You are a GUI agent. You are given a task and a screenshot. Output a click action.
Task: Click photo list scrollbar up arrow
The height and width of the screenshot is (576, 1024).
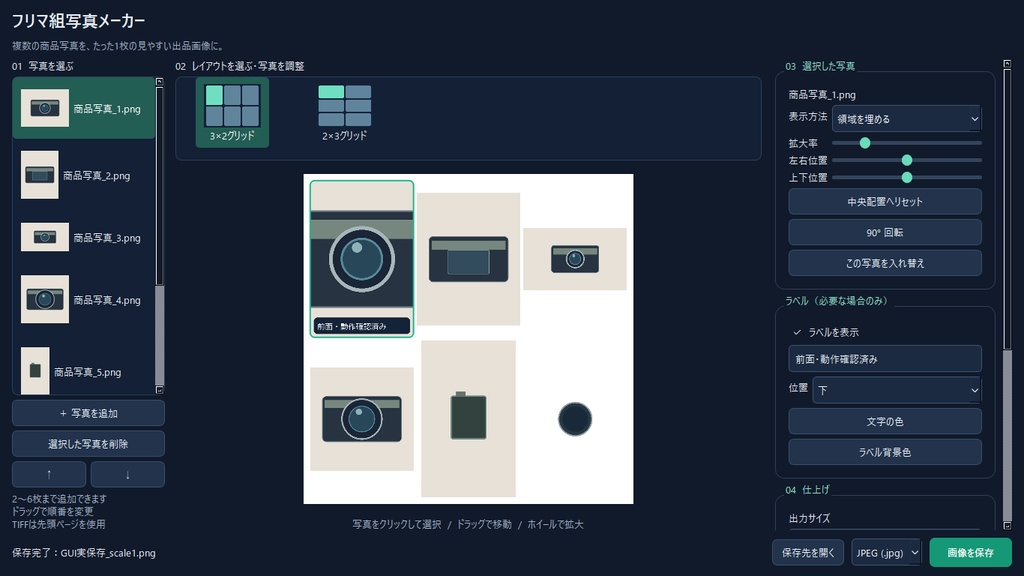click(159, 82)
